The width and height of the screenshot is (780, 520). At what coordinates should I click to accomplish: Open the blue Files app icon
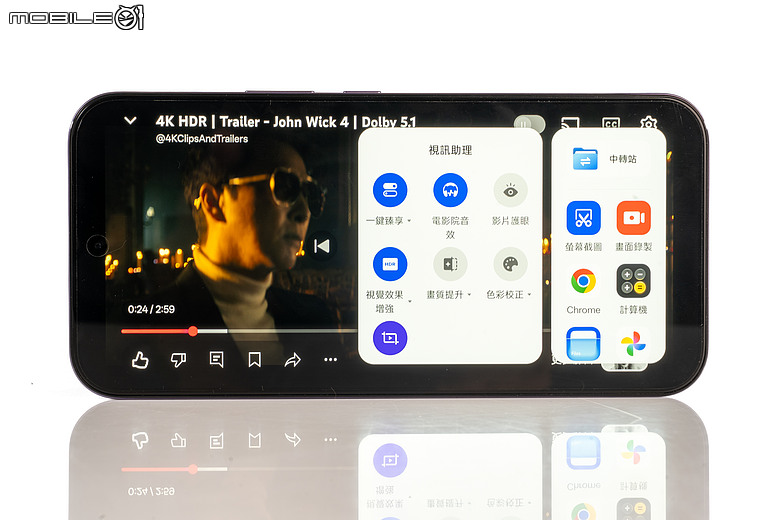584,344
